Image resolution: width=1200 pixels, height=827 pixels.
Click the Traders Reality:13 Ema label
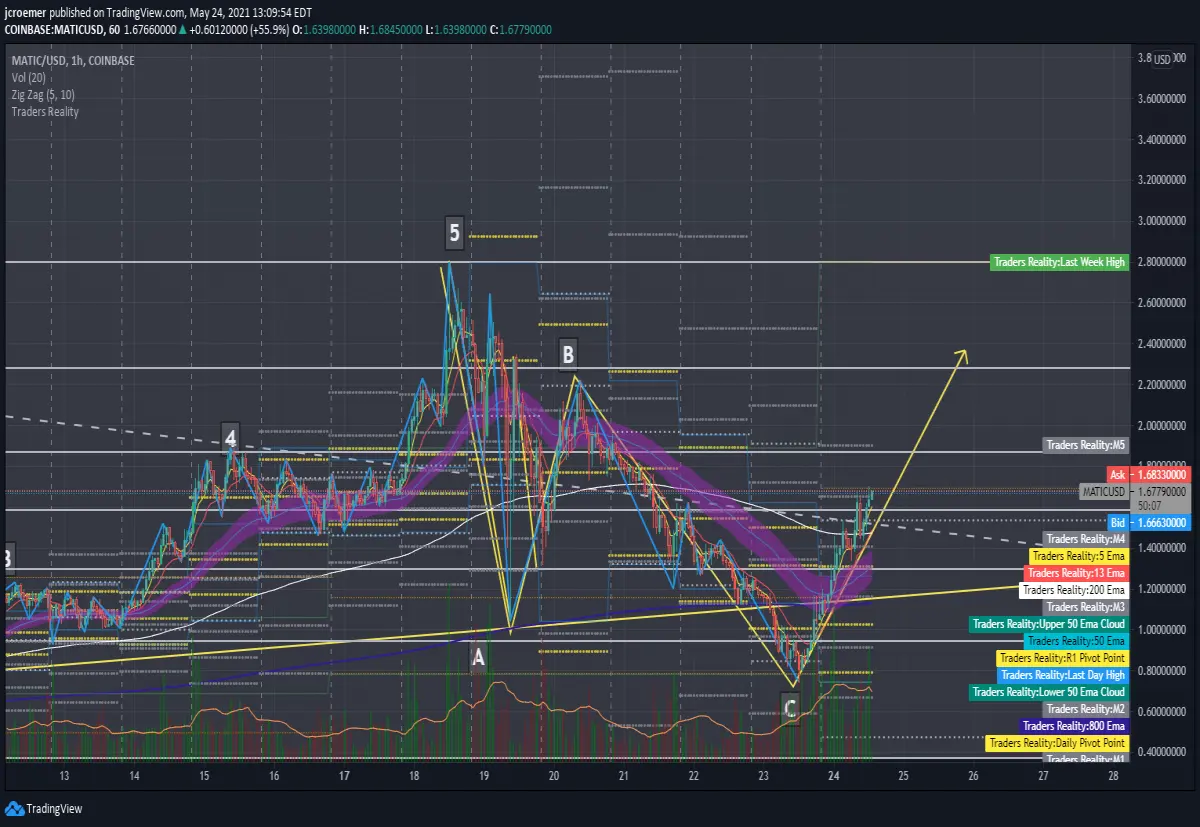(1076, 573)
